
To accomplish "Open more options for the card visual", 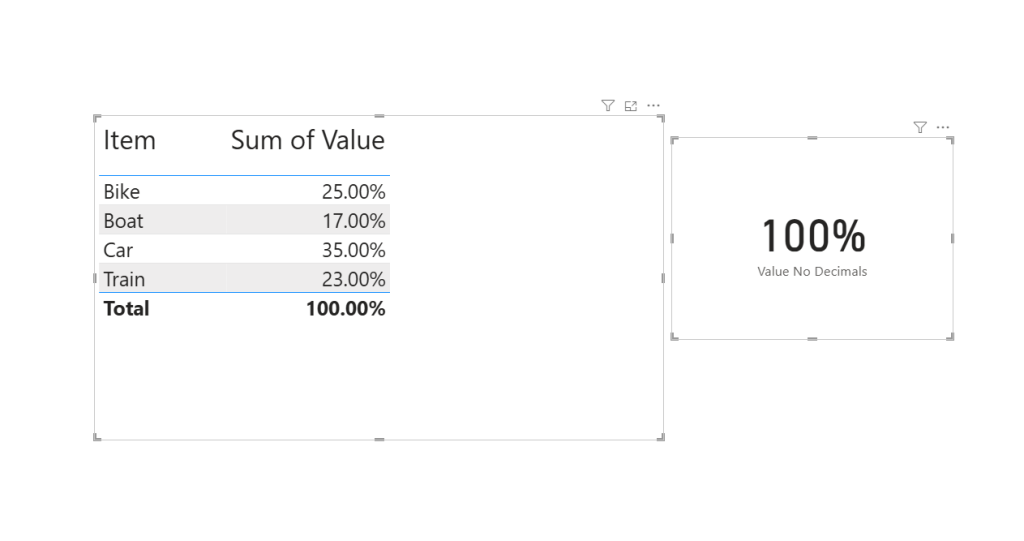I will click(x=943, y=127).
